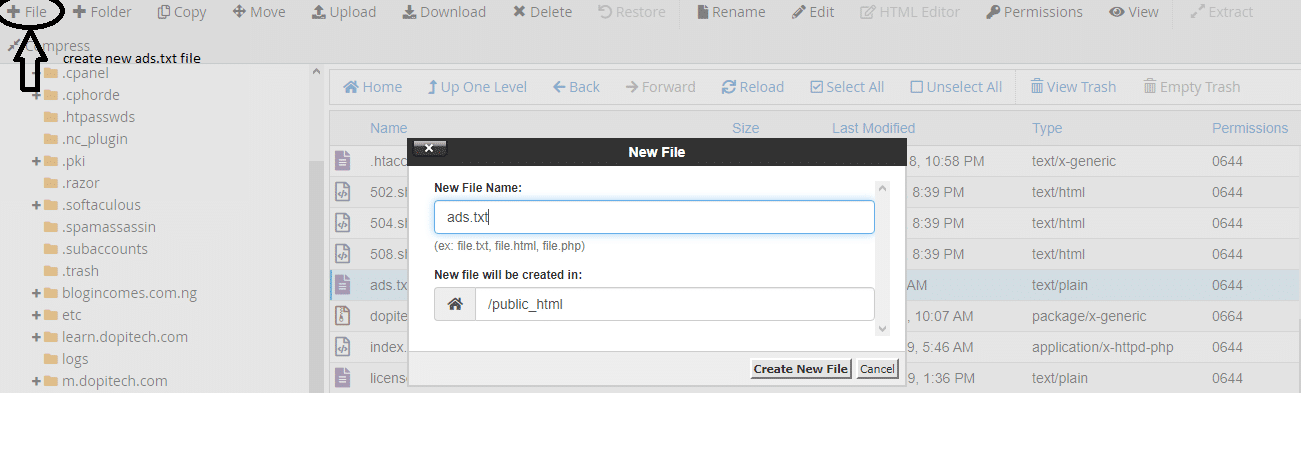Cancel the New File dialog
This screenshot has width=1301, height=460.
(877, 369)
